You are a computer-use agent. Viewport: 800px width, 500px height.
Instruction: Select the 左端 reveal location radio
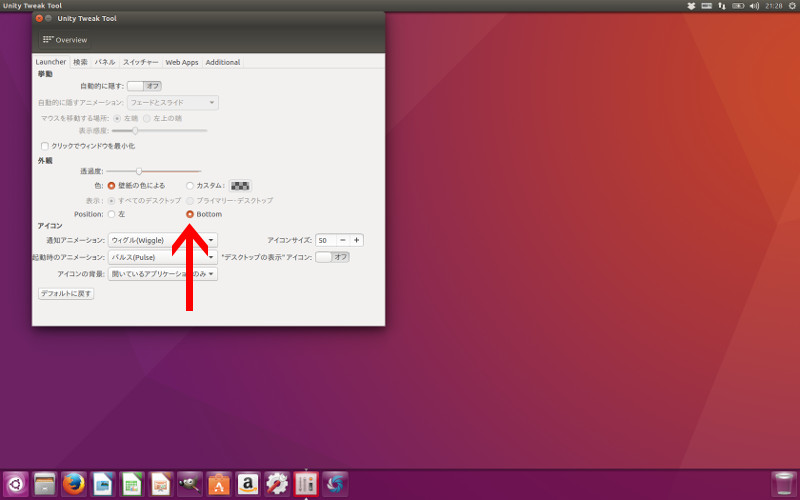pos(117,118)
